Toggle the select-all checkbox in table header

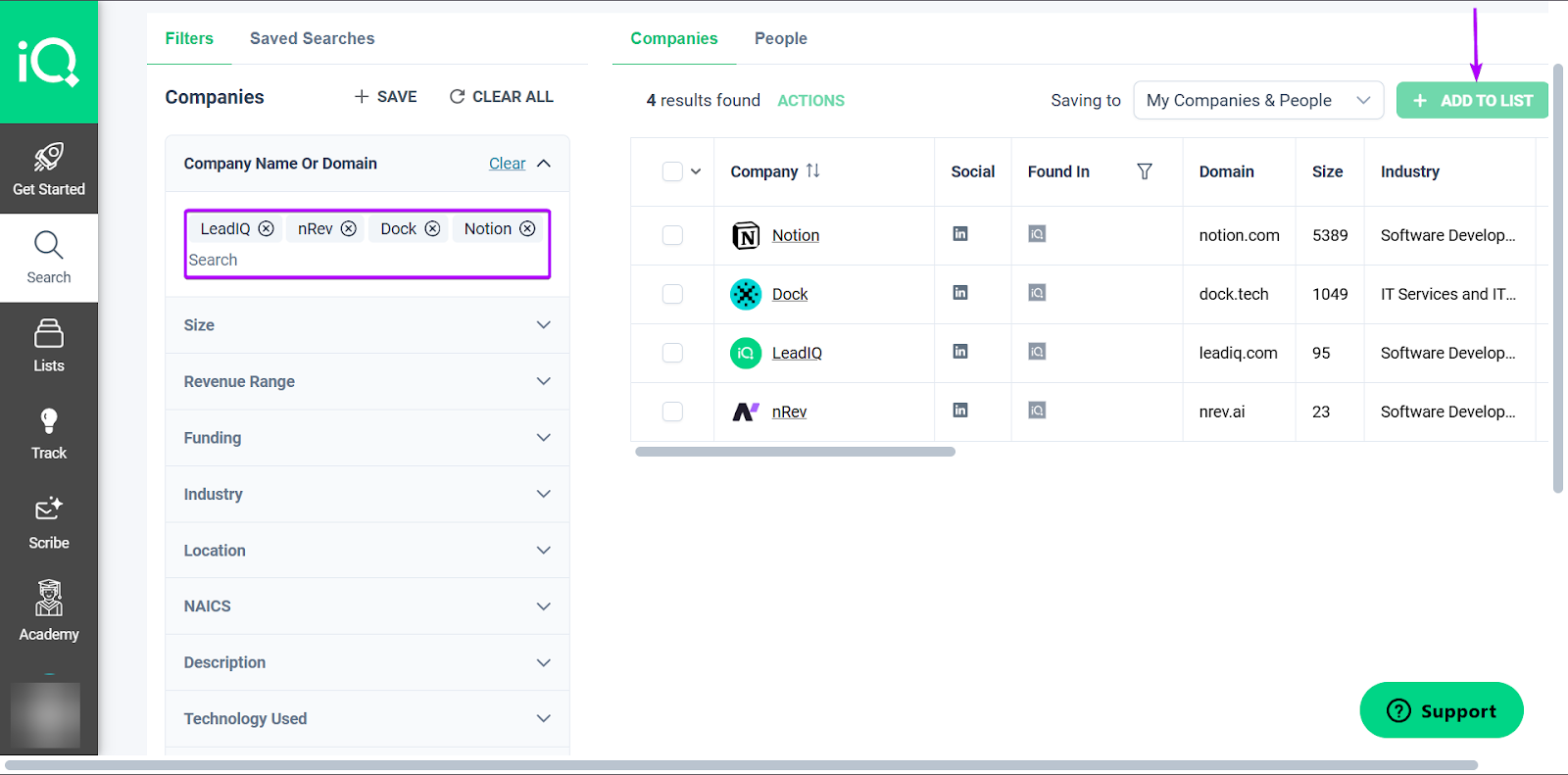(672, 171)
